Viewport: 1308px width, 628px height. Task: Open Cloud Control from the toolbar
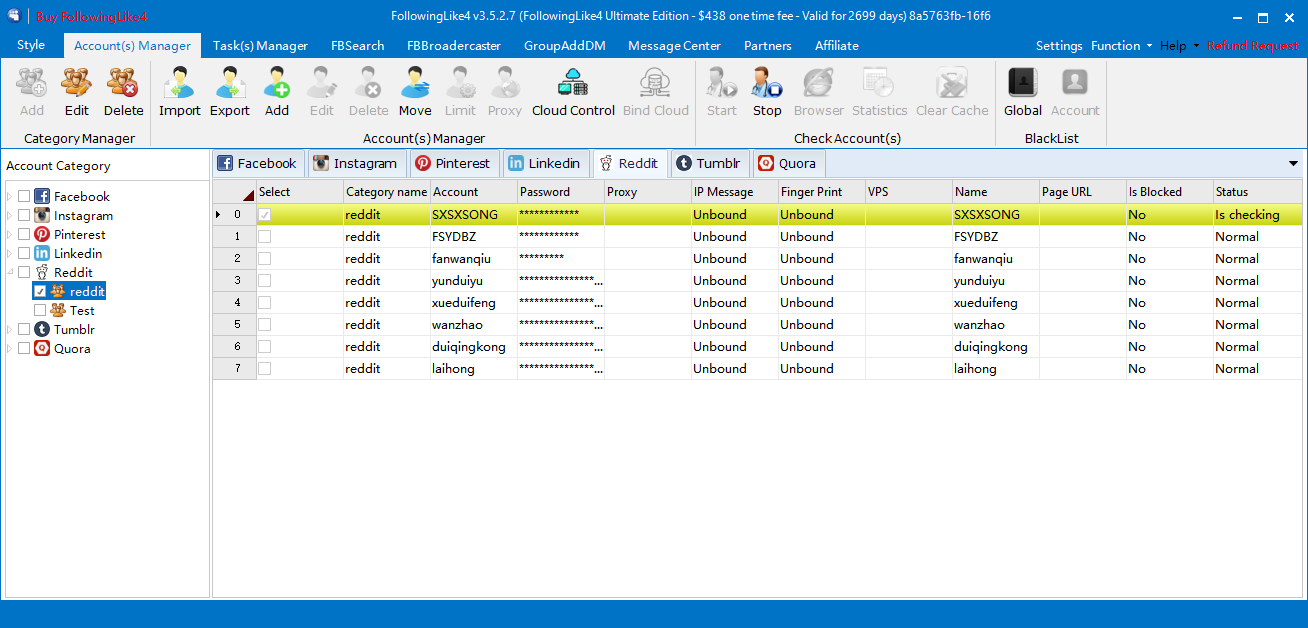point(573,91)
